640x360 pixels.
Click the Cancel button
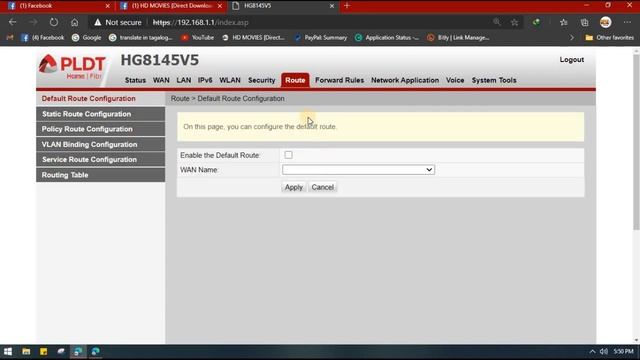pos(322,187)
